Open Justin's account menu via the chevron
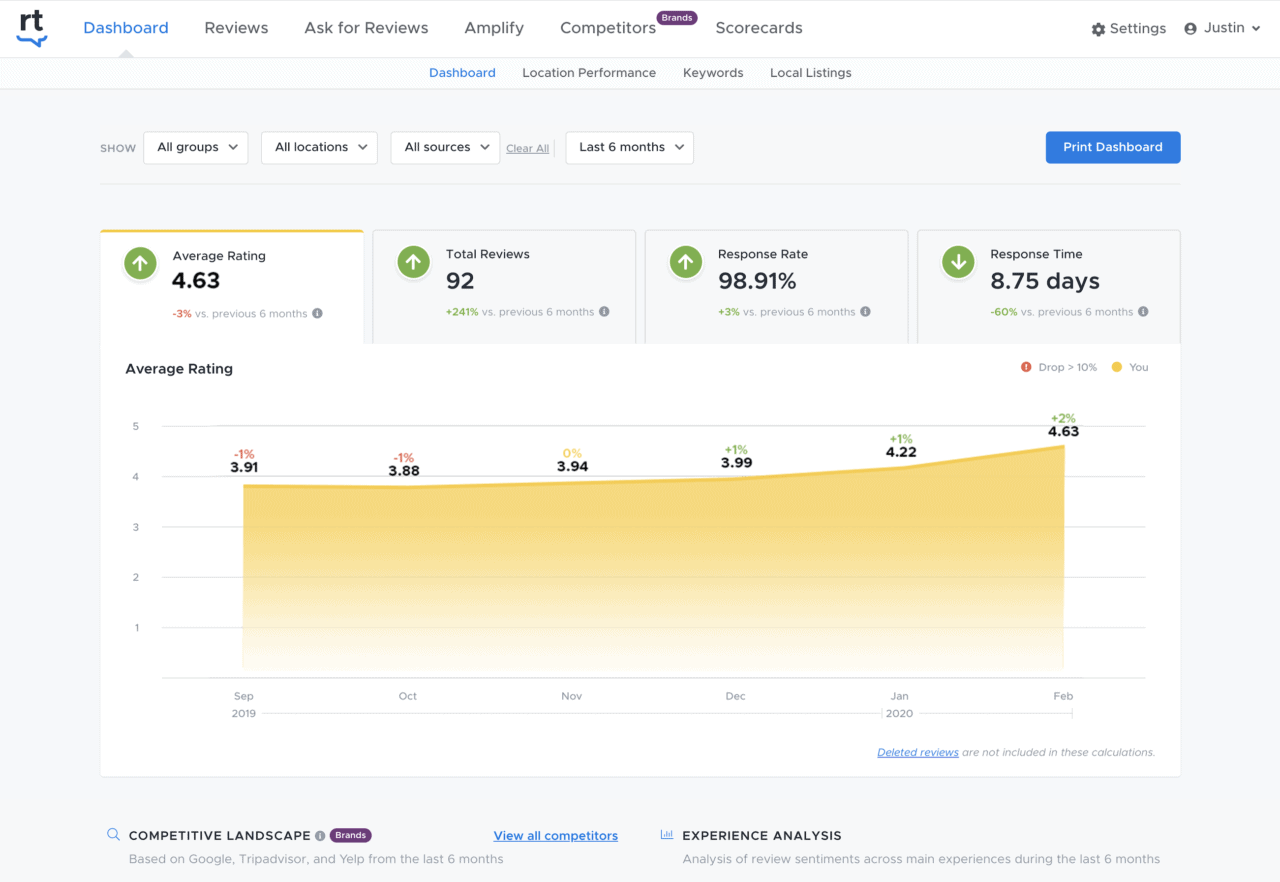Screen dimensions: 1280x882 pos(1256,28)
